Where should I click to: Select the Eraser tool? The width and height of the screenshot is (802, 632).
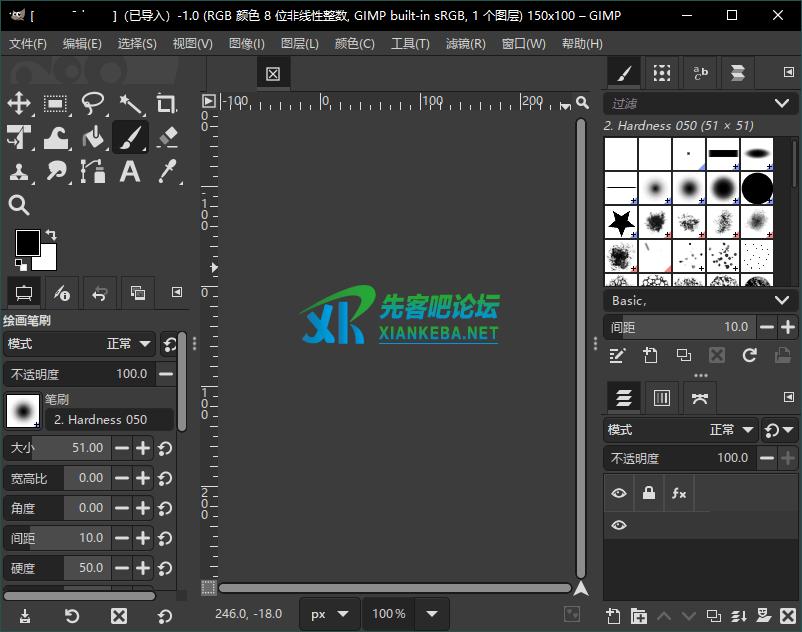(166, 137)
